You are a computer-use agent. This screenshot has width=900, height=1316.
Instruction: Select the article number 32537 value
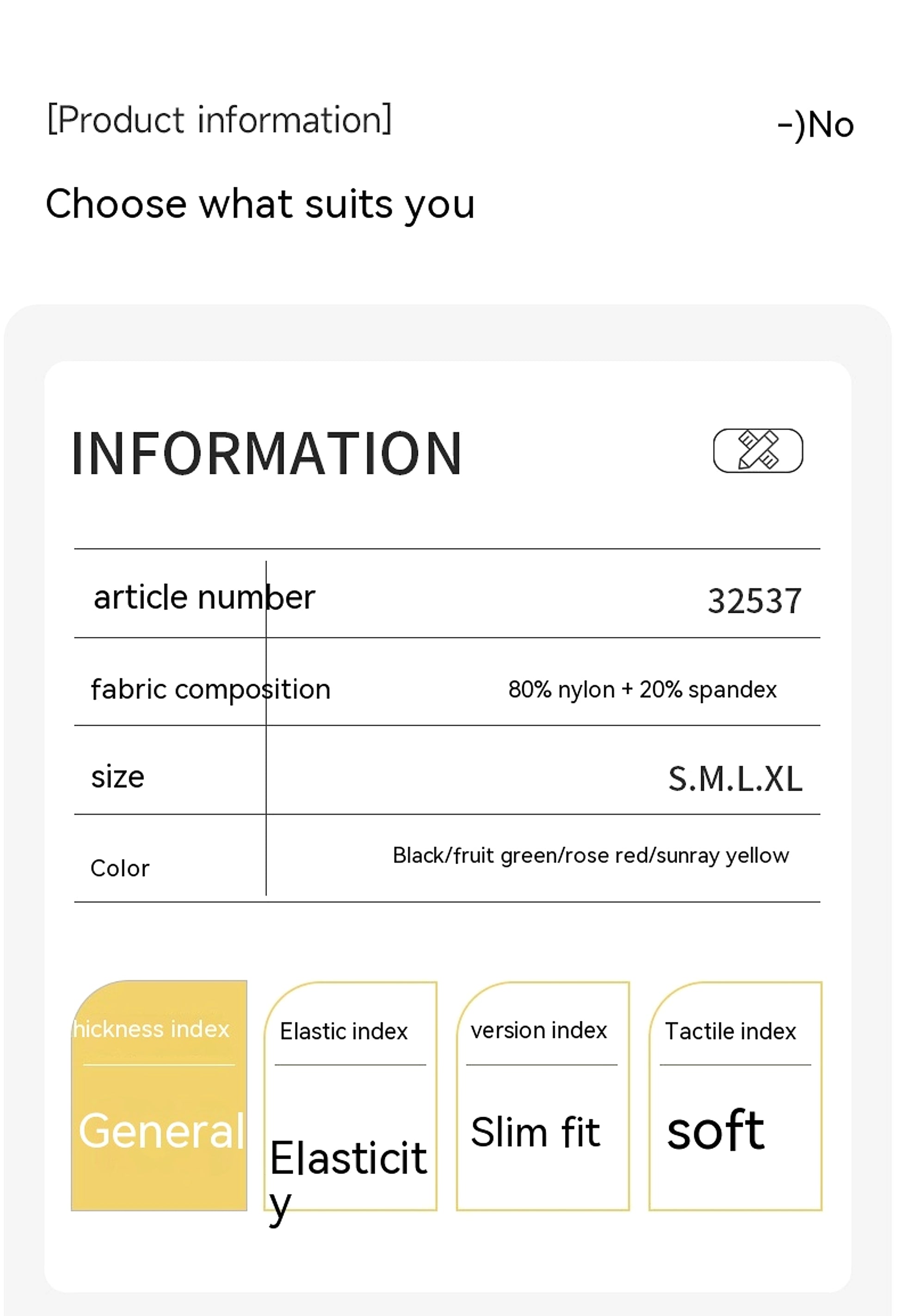(754, 601)
